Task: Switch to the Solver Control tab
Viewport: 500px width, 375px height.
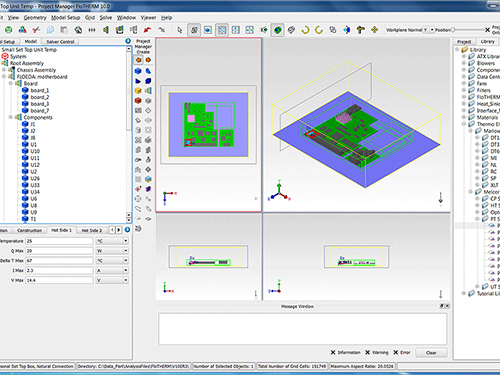Action: (x=60, y=42)
